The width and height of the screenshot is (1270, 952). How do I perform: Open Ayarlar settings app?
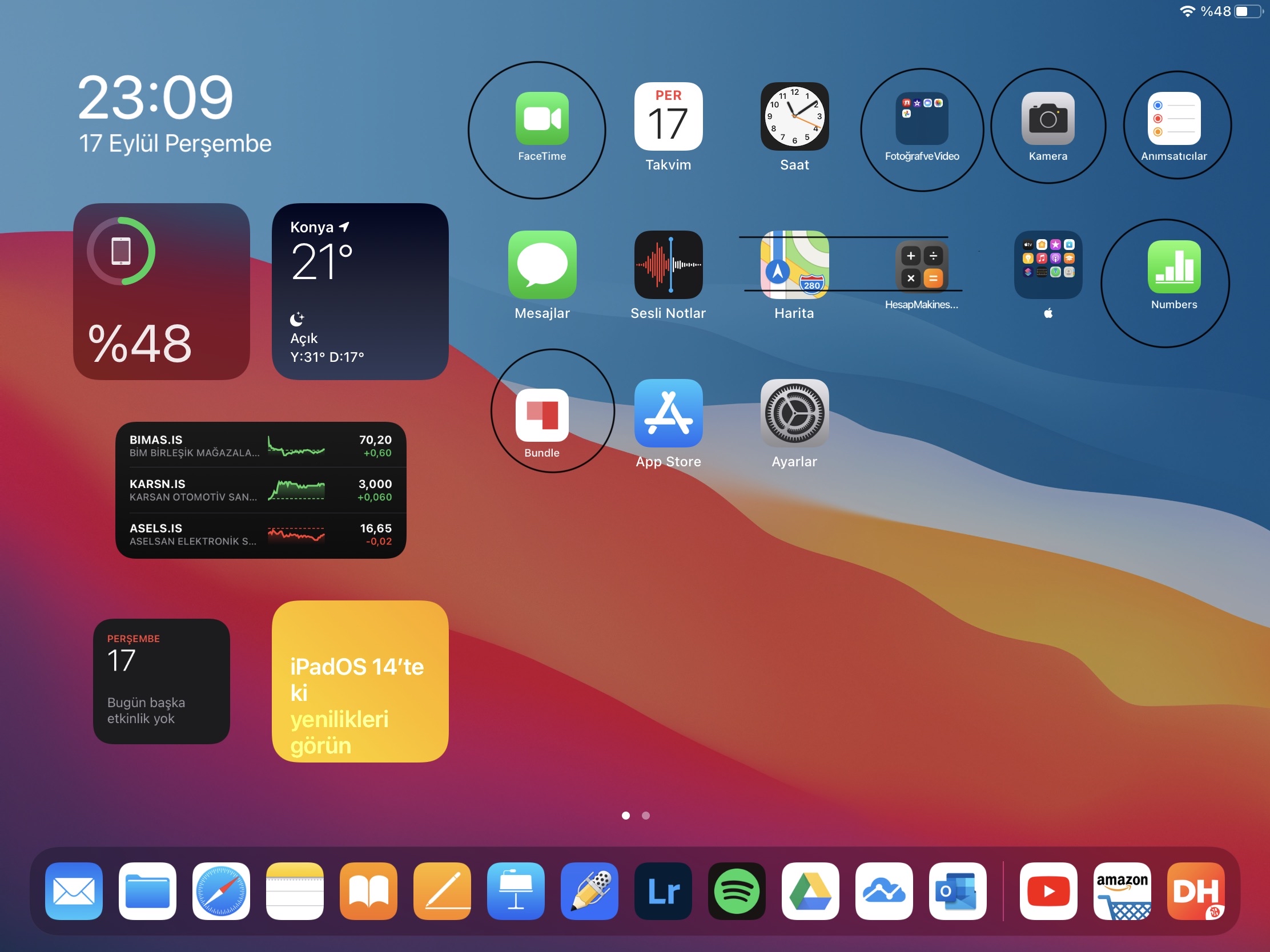(x=794, y=413)
